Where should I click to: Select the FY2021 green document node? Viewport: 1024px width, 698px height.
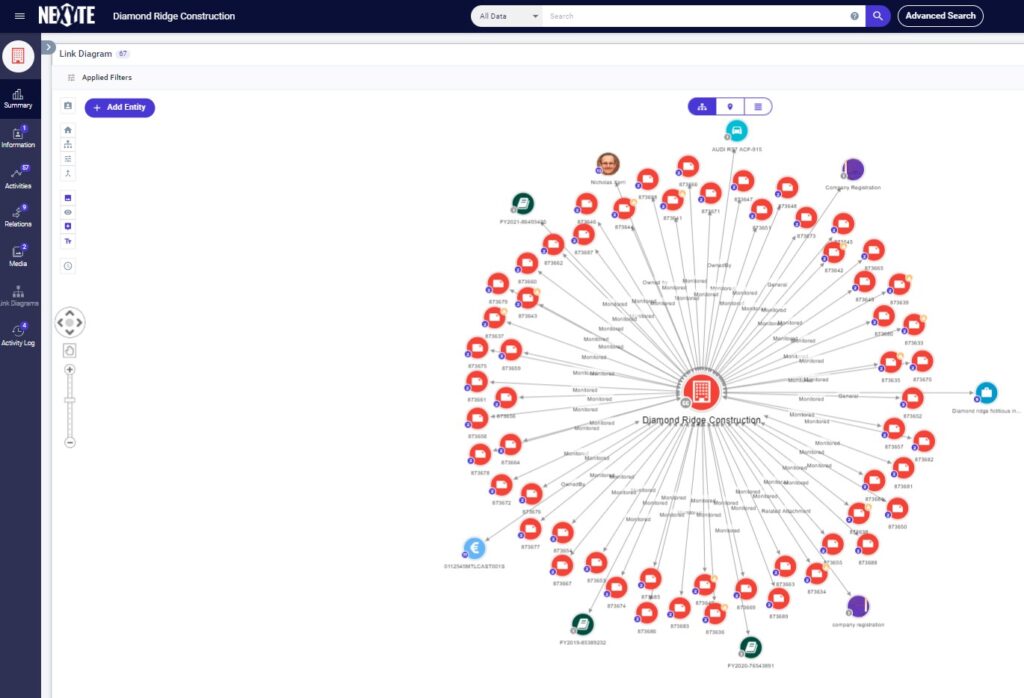[522, 204]
